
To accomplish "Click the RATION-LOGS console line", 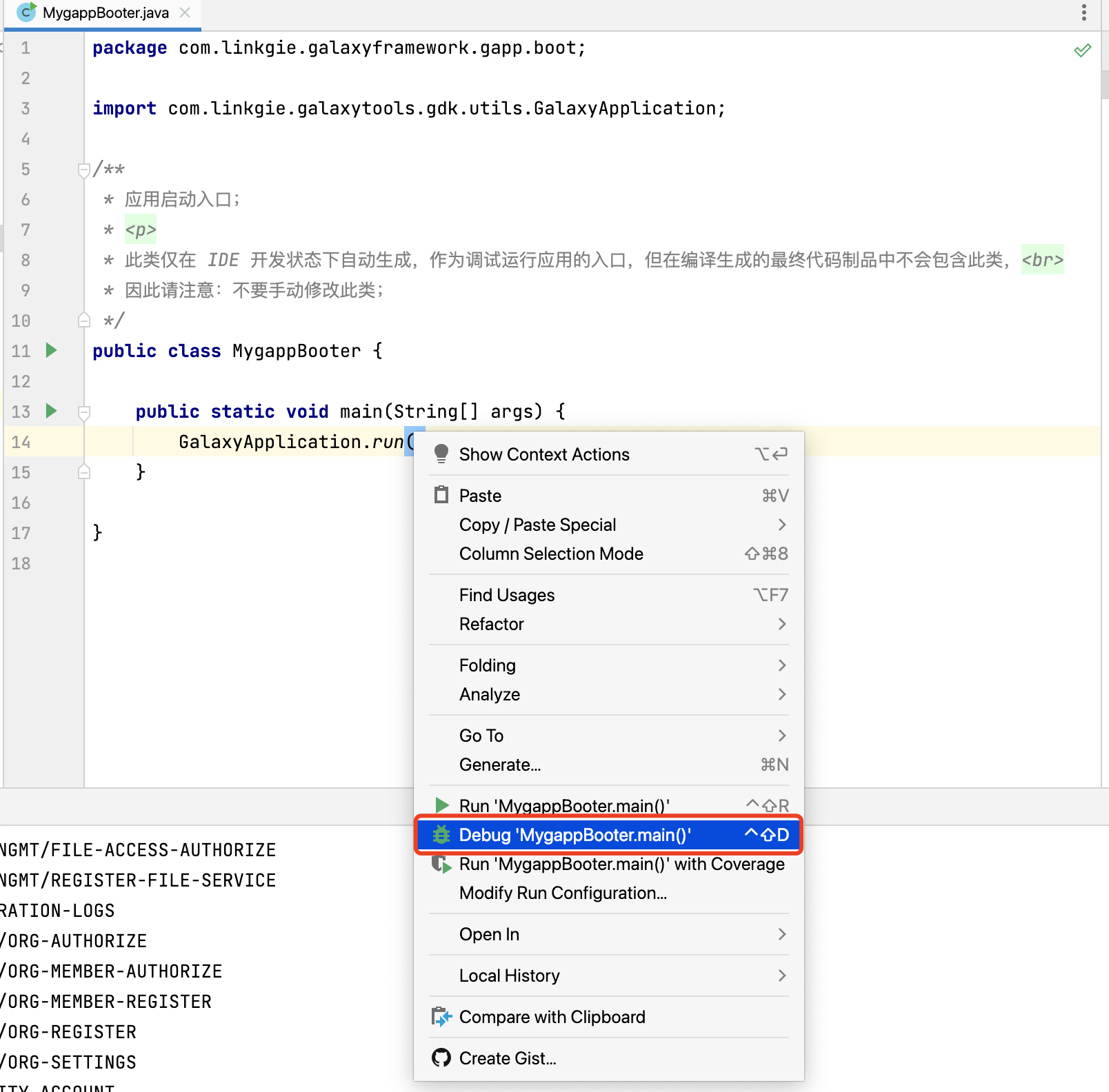I will pyautogui.click(x=57, y=911).
